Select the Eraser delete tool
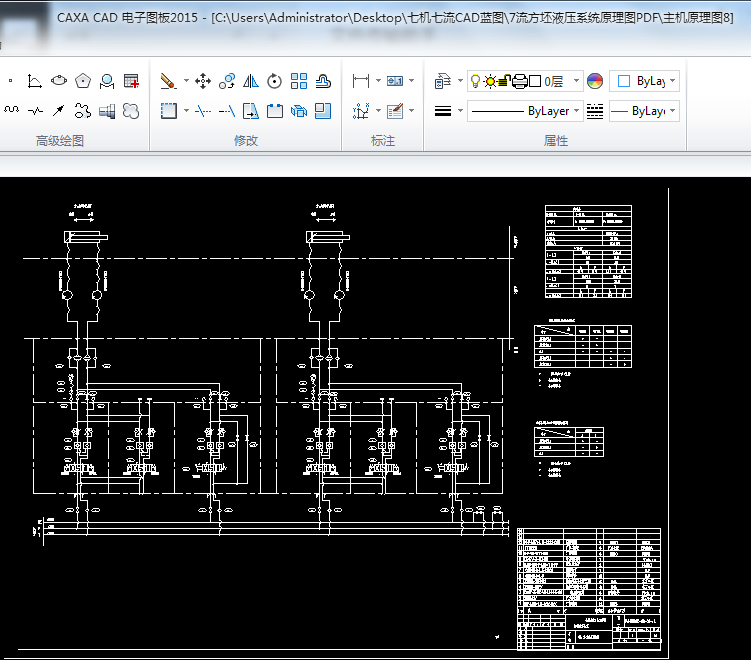The height and width of the screenshot is (660, 751). click(x=167, y=81)
